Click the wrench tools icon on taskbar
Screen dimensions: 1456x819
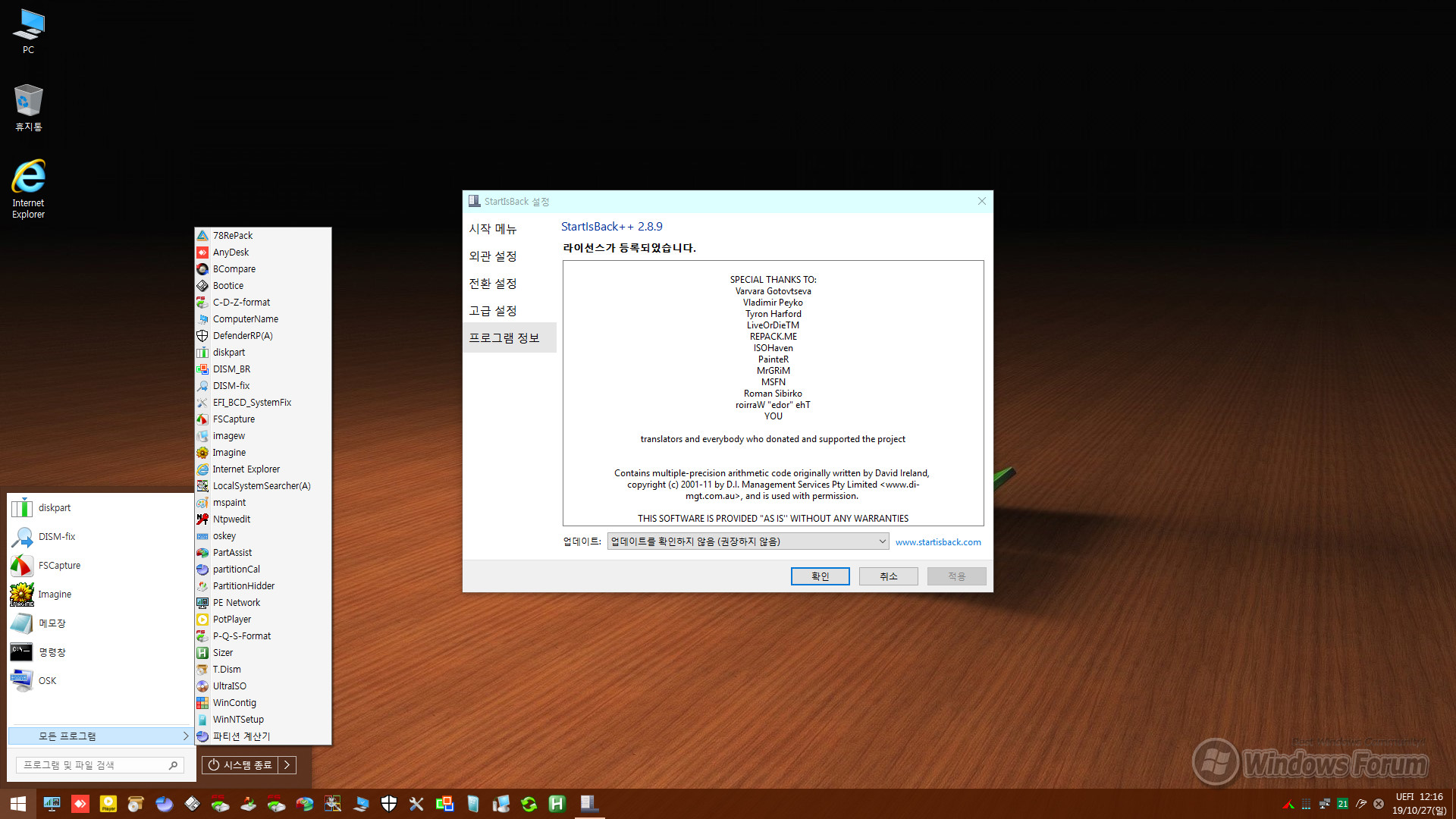(x=416, y=804)
